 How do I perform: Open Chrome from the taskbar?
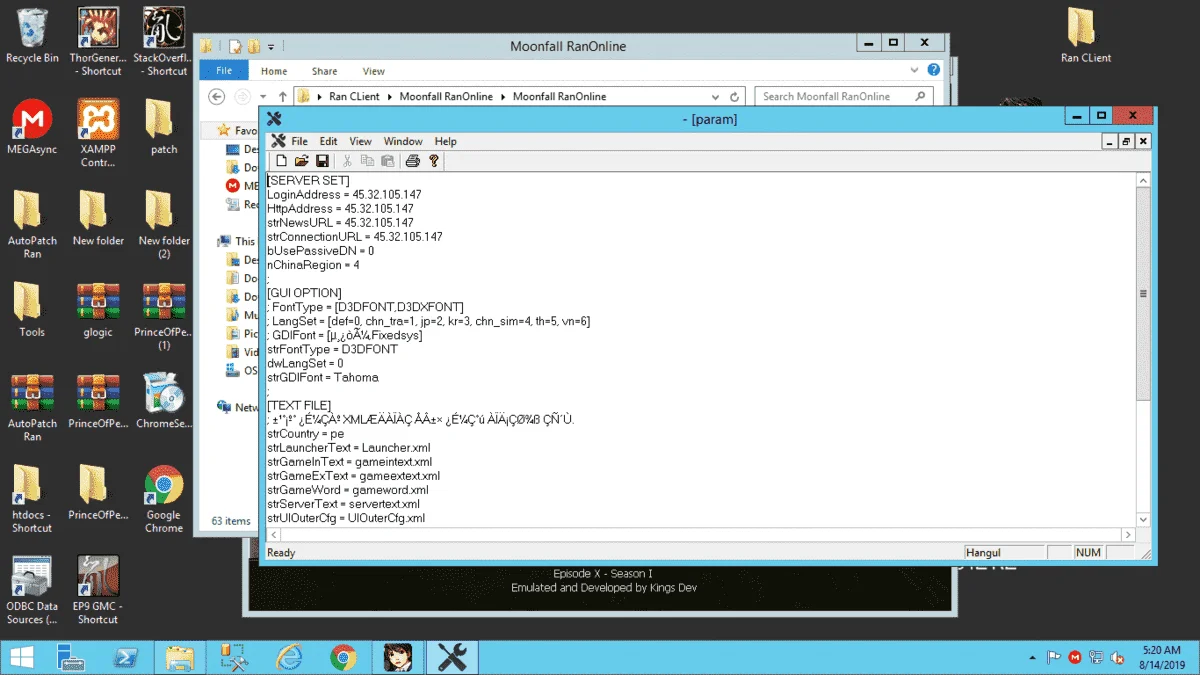344,657
